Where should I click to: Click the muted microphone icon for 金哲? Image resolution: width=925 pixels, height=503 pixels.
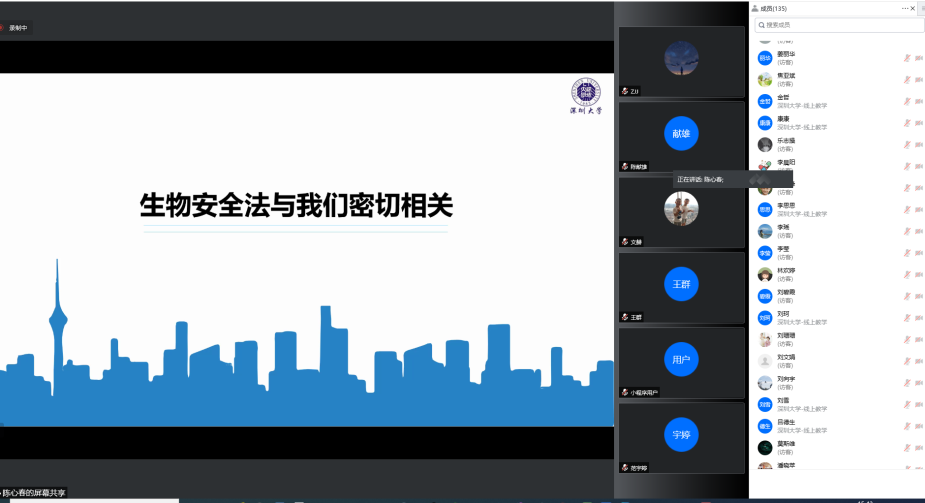coord(907,101)
